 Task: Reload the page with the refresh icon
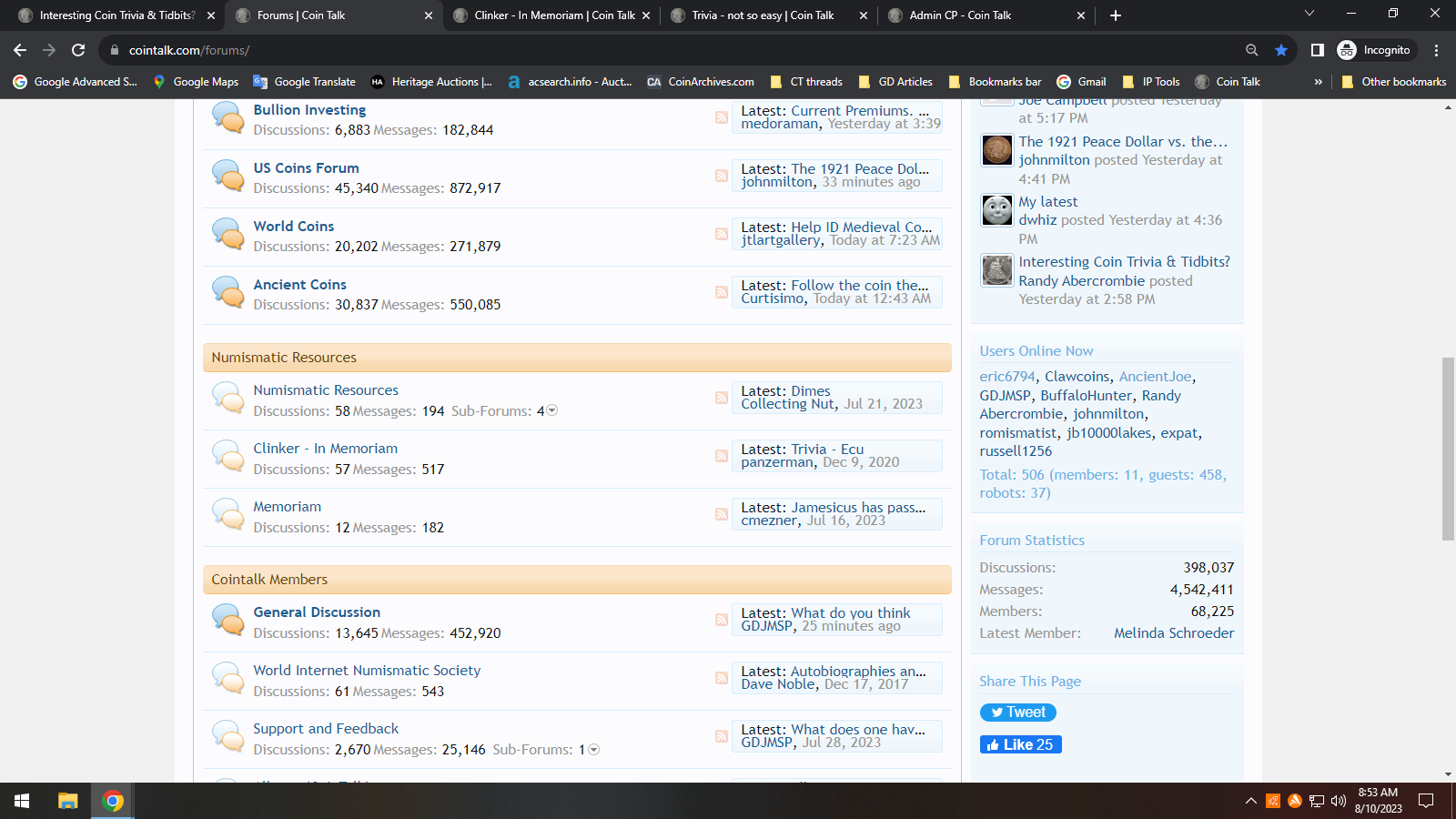click(x=78, y=50)
